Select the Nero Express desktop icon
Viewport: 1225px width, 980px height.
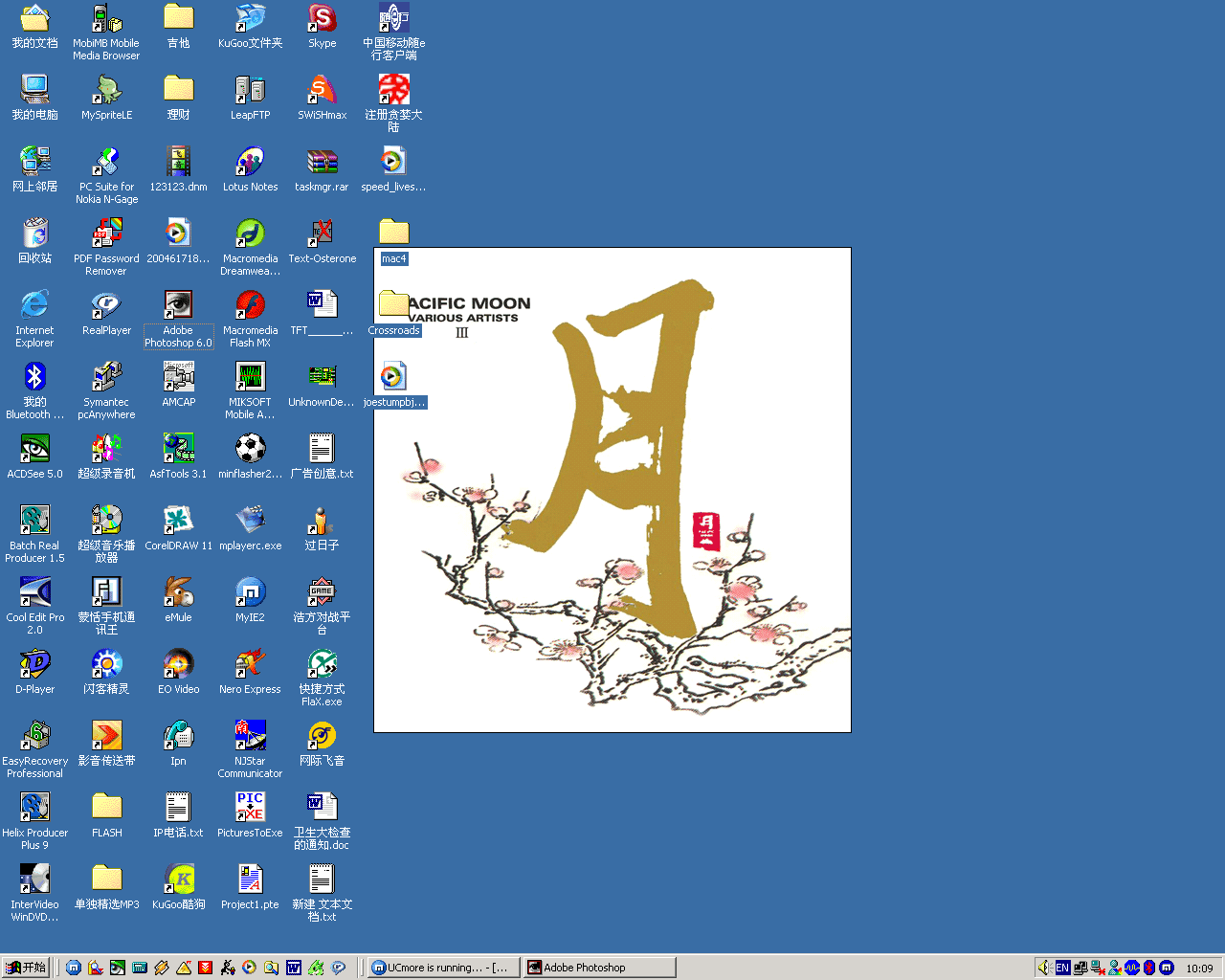(250, 672)
